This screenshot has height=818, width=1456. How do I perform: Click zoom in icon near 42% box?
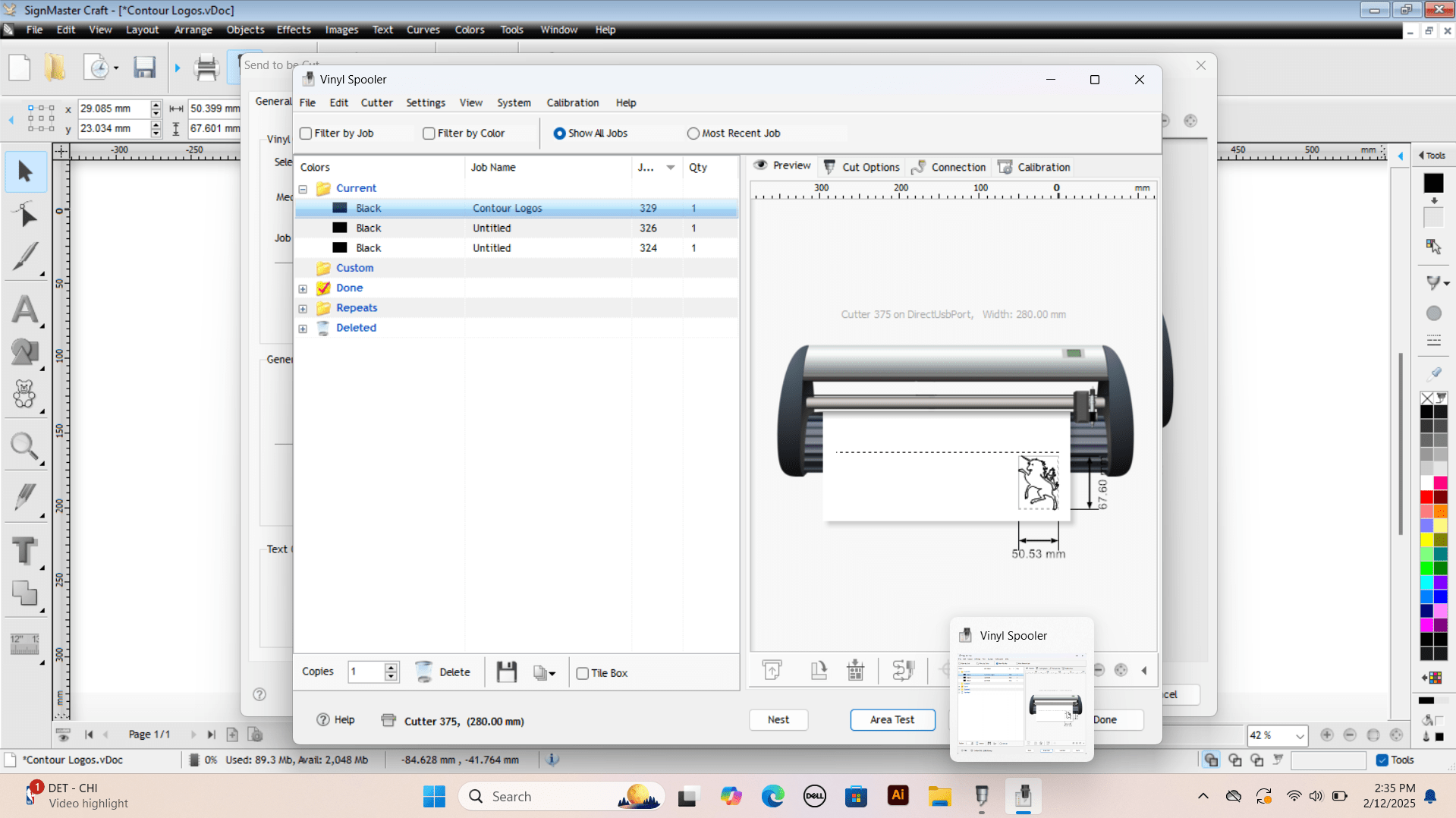pos(1327,735)
